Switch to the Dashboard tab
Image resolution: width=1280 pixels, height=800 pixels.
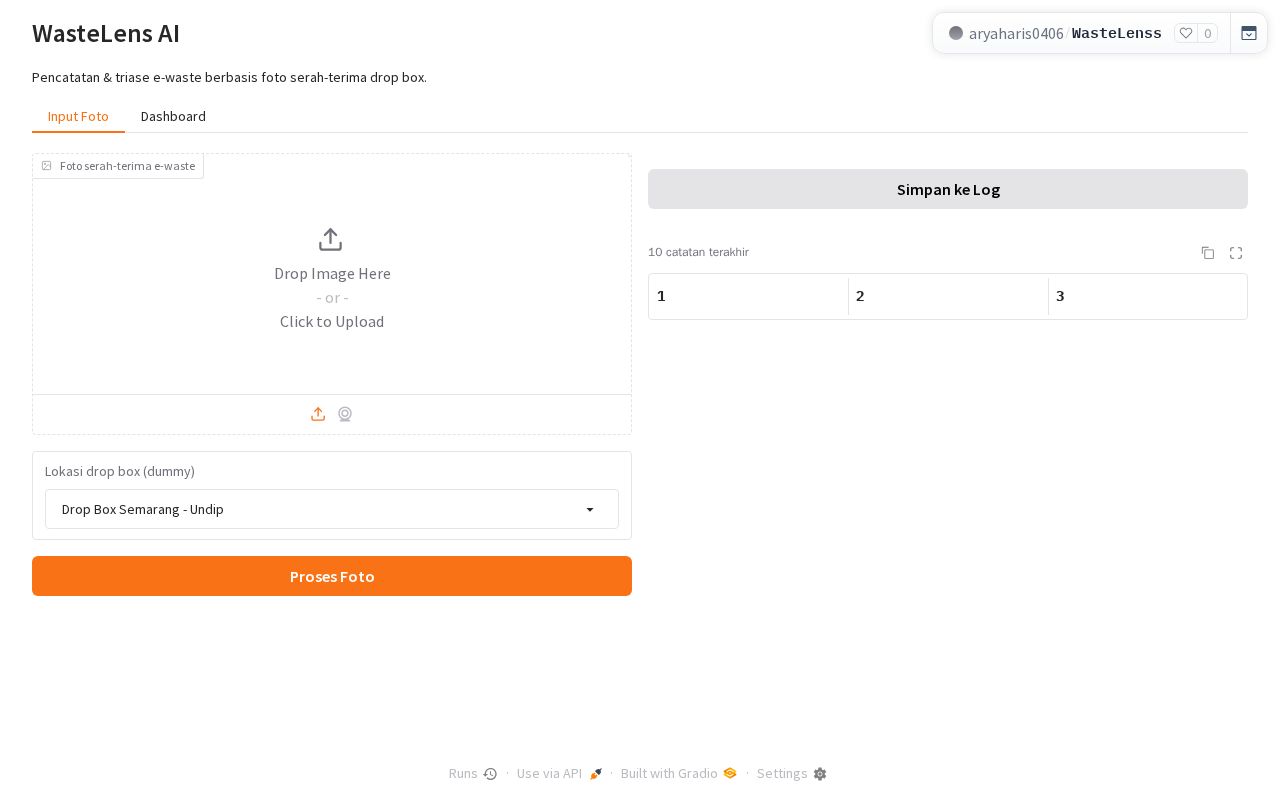tap(173, 117)
